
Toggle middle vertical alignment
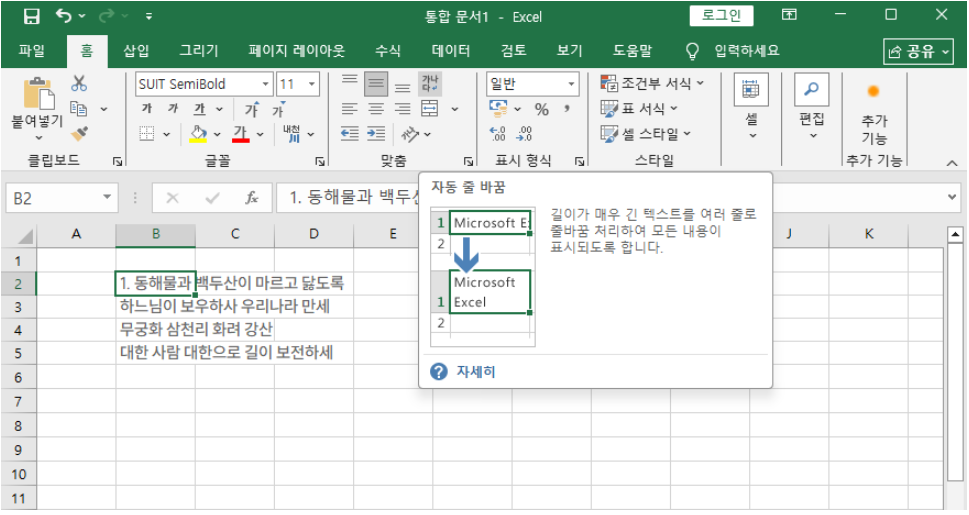click(376, 84)
